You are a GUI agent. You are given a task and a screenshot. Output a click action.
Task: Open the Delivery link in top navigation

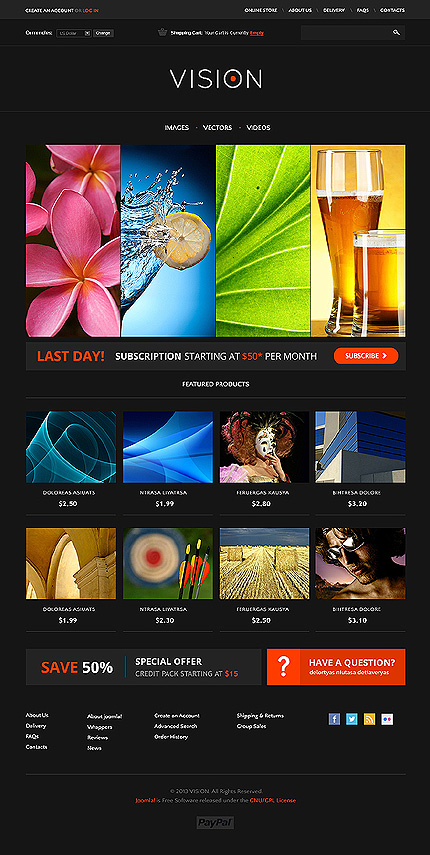[x=334, y=10]
